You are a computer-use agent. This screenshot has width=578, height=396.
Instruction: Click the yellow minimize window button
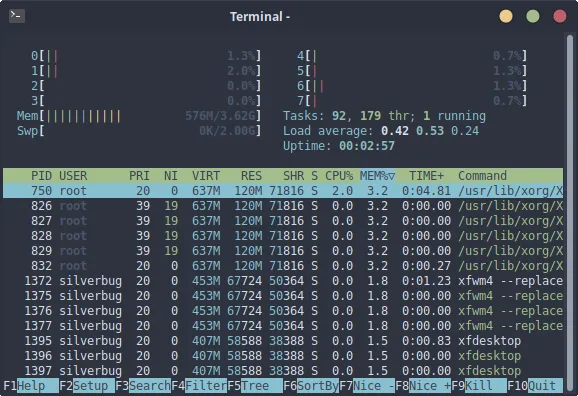pyautogui.click(x=506, y=16)
